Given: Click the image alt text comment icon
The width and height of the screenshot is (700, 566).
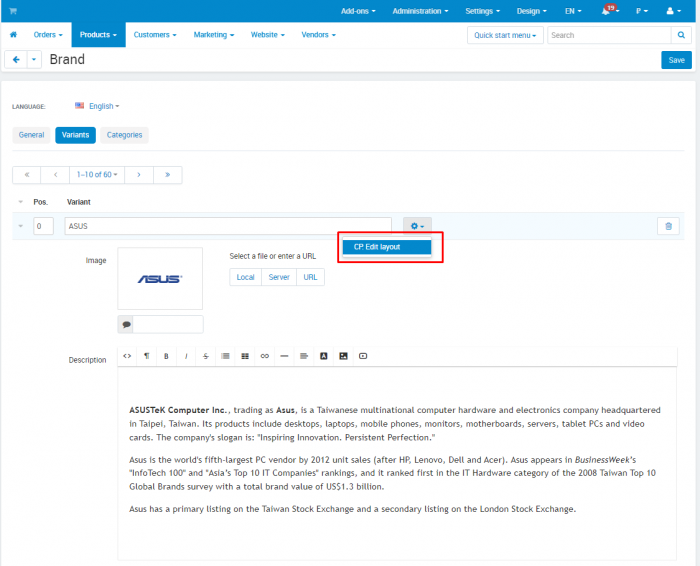Looking at the screenshot, I should pos(126,325).
